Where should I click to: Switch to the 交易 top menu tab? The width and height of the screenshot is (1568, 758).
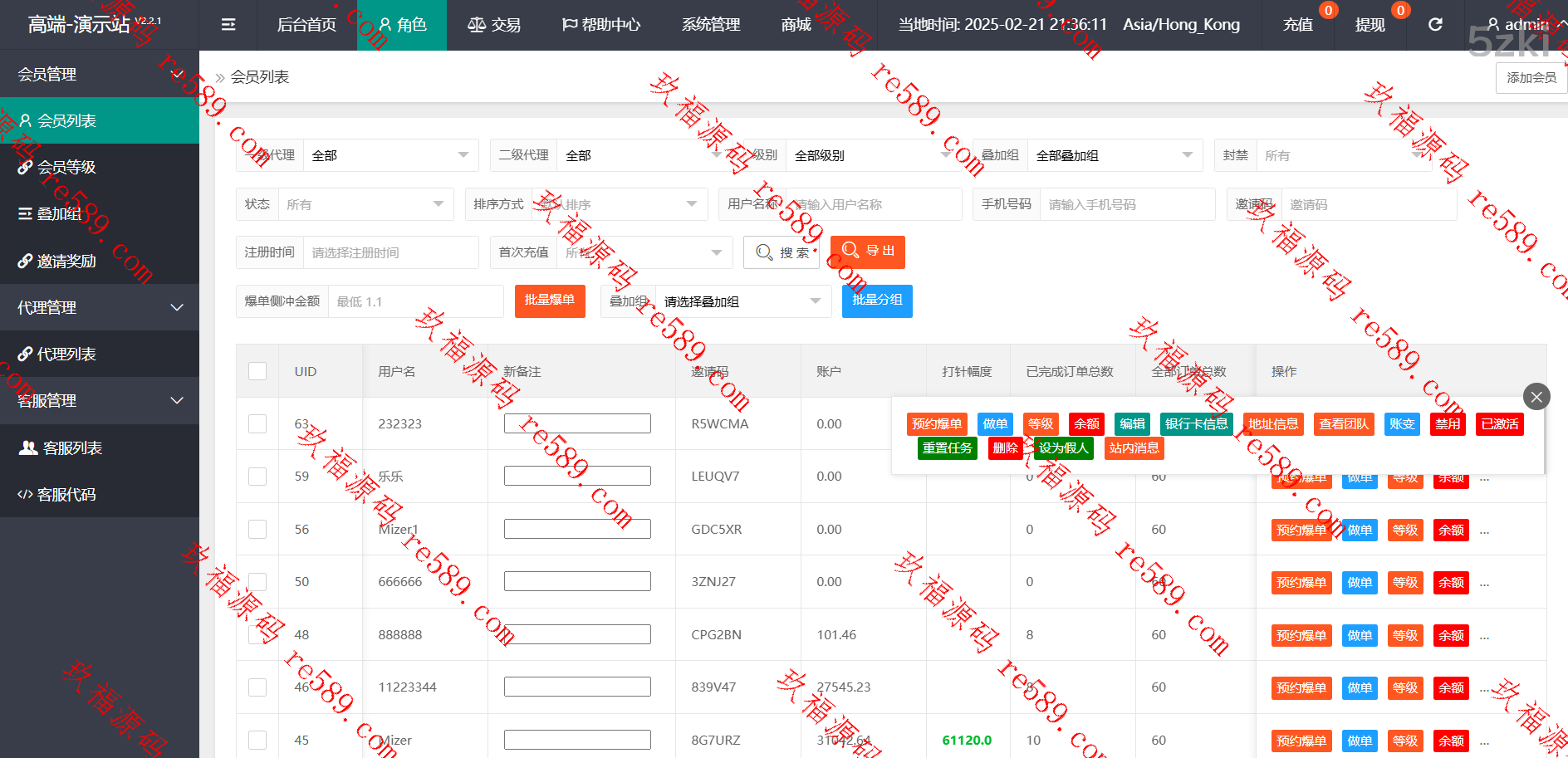click(x=494, y=25)
